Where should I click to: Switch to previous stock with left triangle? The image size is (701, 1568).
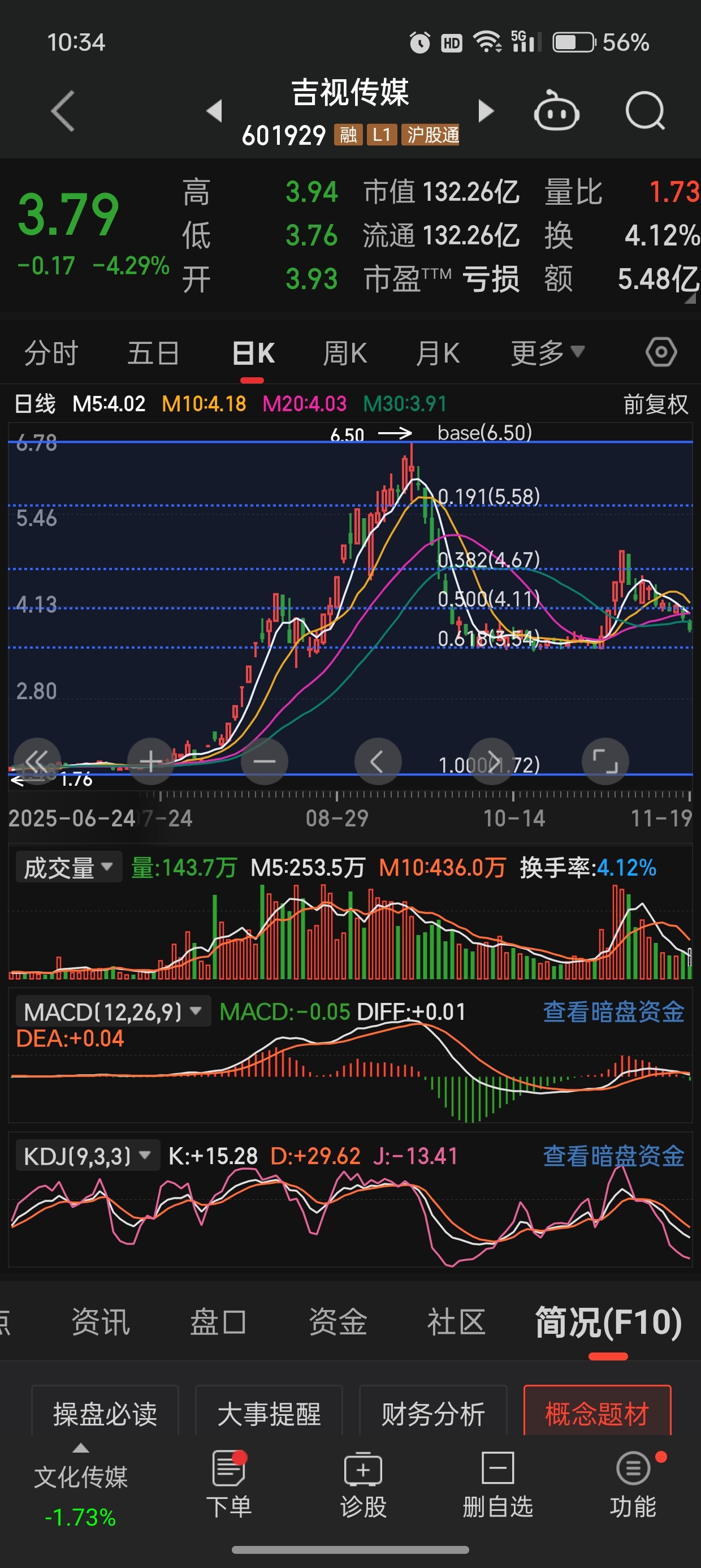pos(214,111)
